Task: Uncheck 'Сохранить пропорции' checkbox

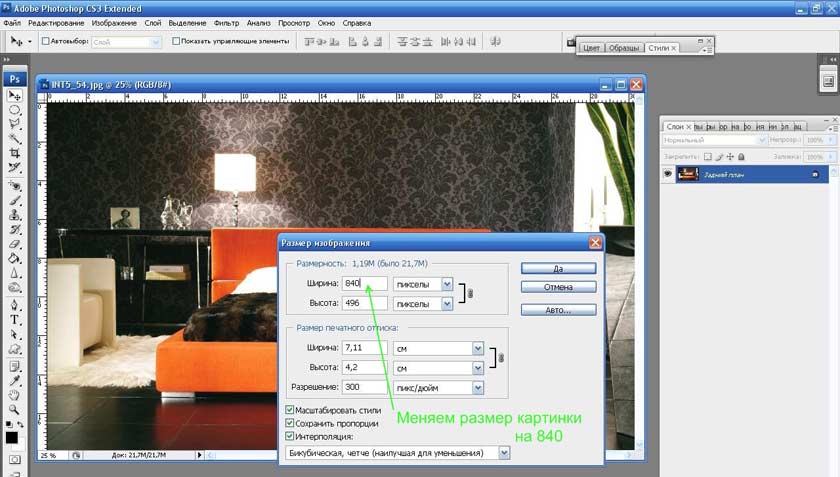Action: (290, 423)
